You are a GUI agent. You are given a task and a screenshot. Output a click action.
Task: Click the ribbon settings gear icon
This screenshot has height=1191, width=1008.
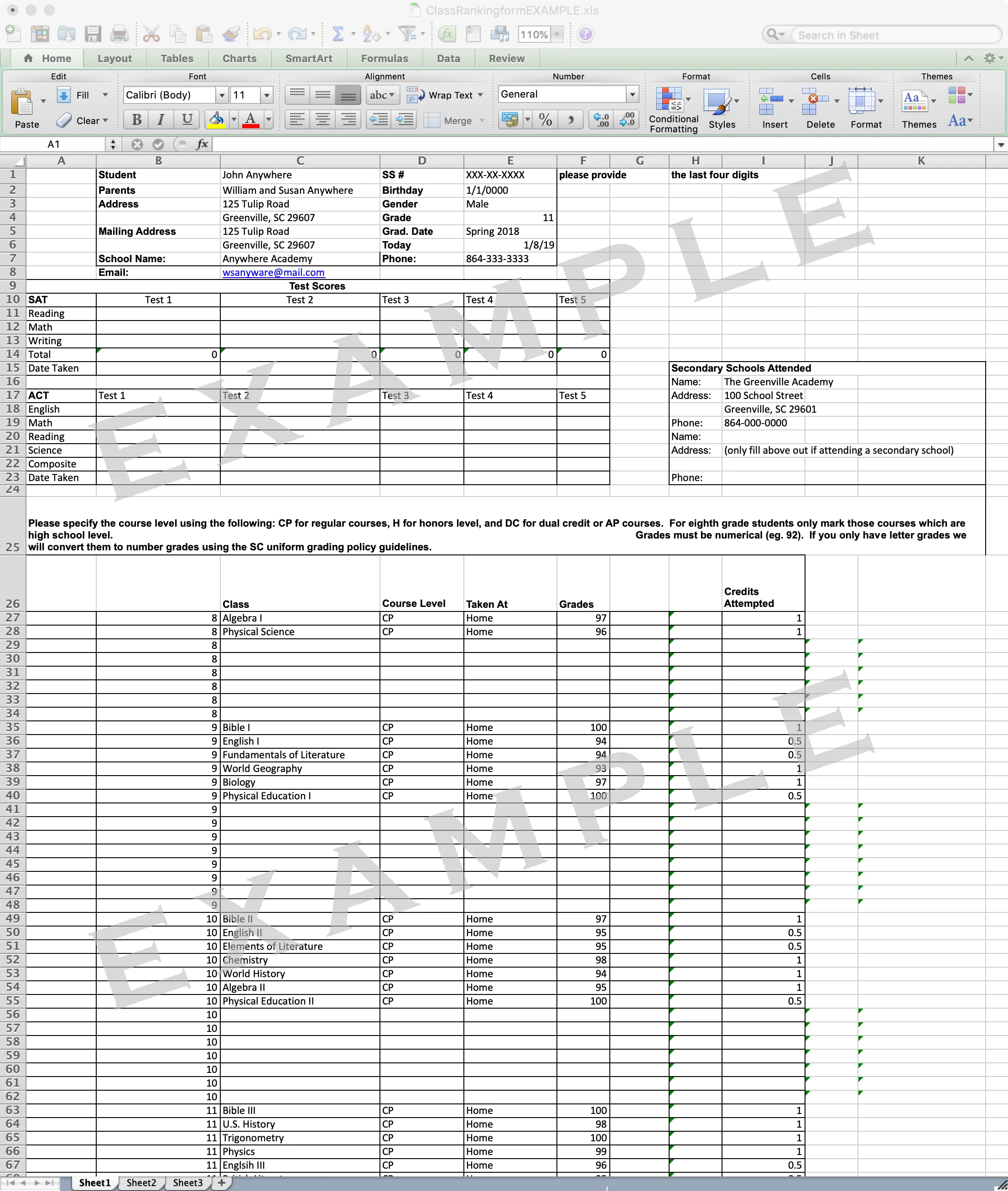tap(990, 58)
